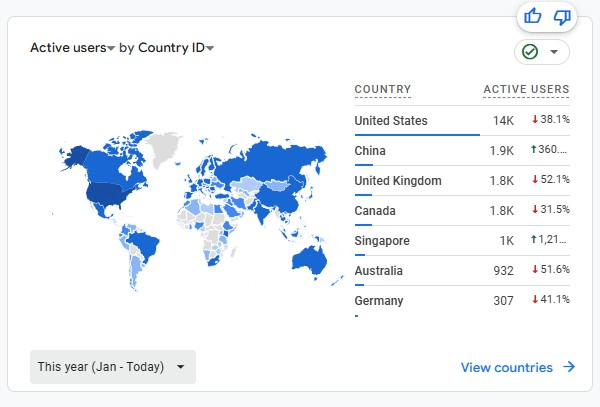Image resolution: width=600 pixels, height=407 pixels.
Task: Click Greenland on the world map
Action: click(x=159, y=149)
